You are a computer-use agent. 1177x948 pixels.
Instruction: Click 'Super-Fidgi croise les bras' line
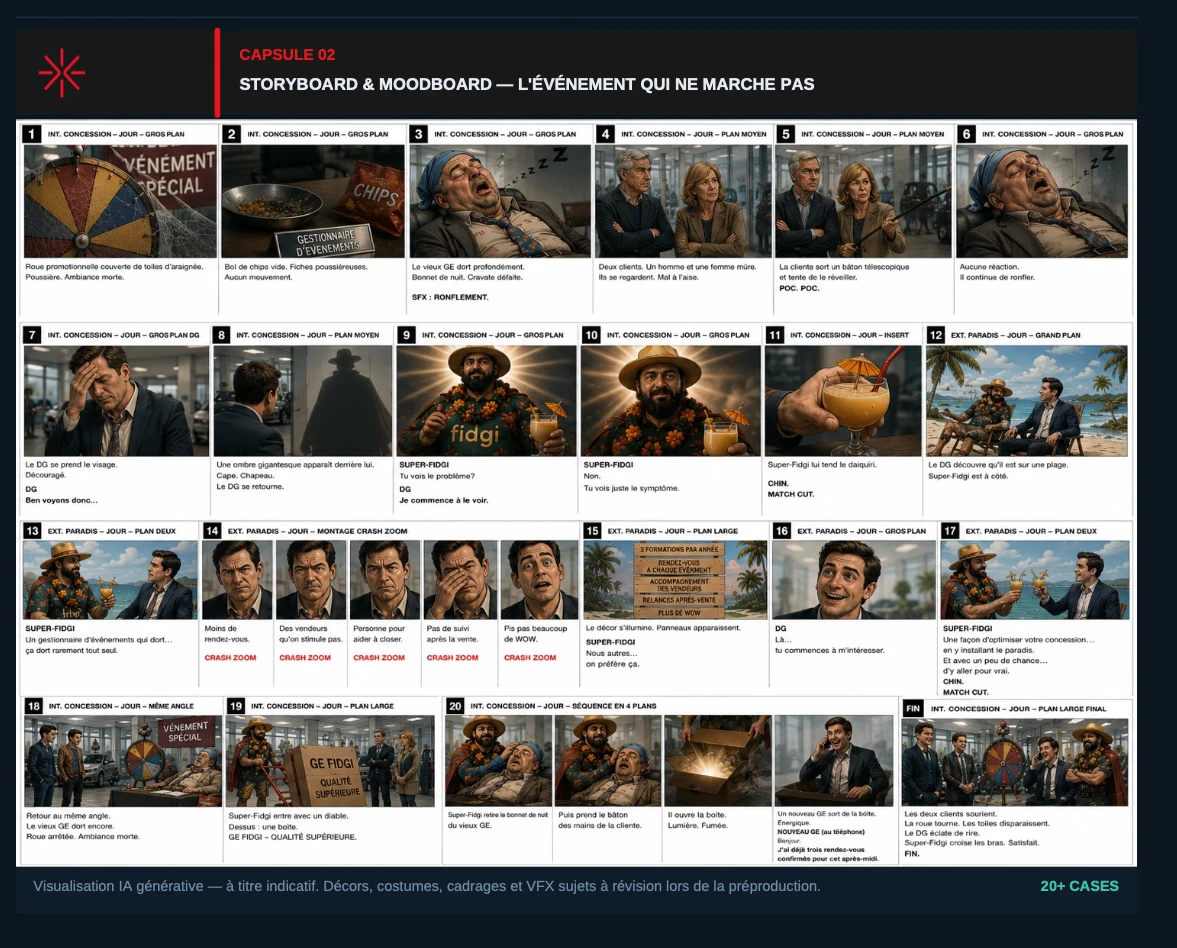(x=971, y=842)
